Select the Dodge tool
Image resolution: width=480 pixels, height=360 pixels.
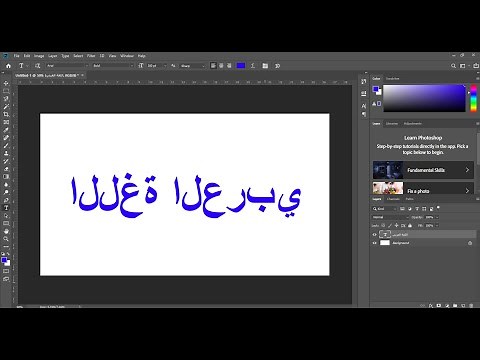click(x=6, y=192)
